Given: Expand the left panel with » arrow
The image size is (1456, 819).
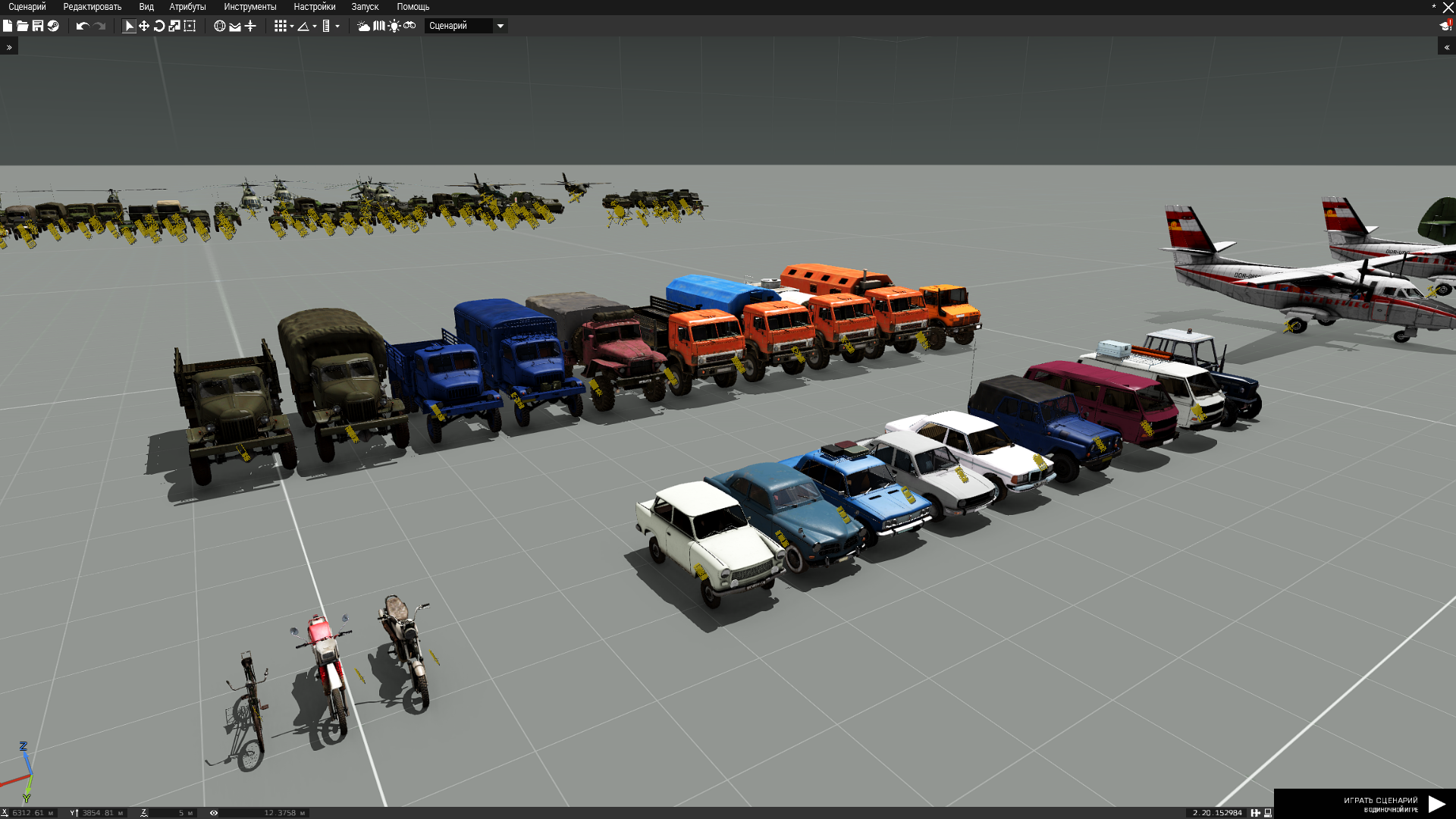Looking at the screenshot, I should (x=9, y=47).
